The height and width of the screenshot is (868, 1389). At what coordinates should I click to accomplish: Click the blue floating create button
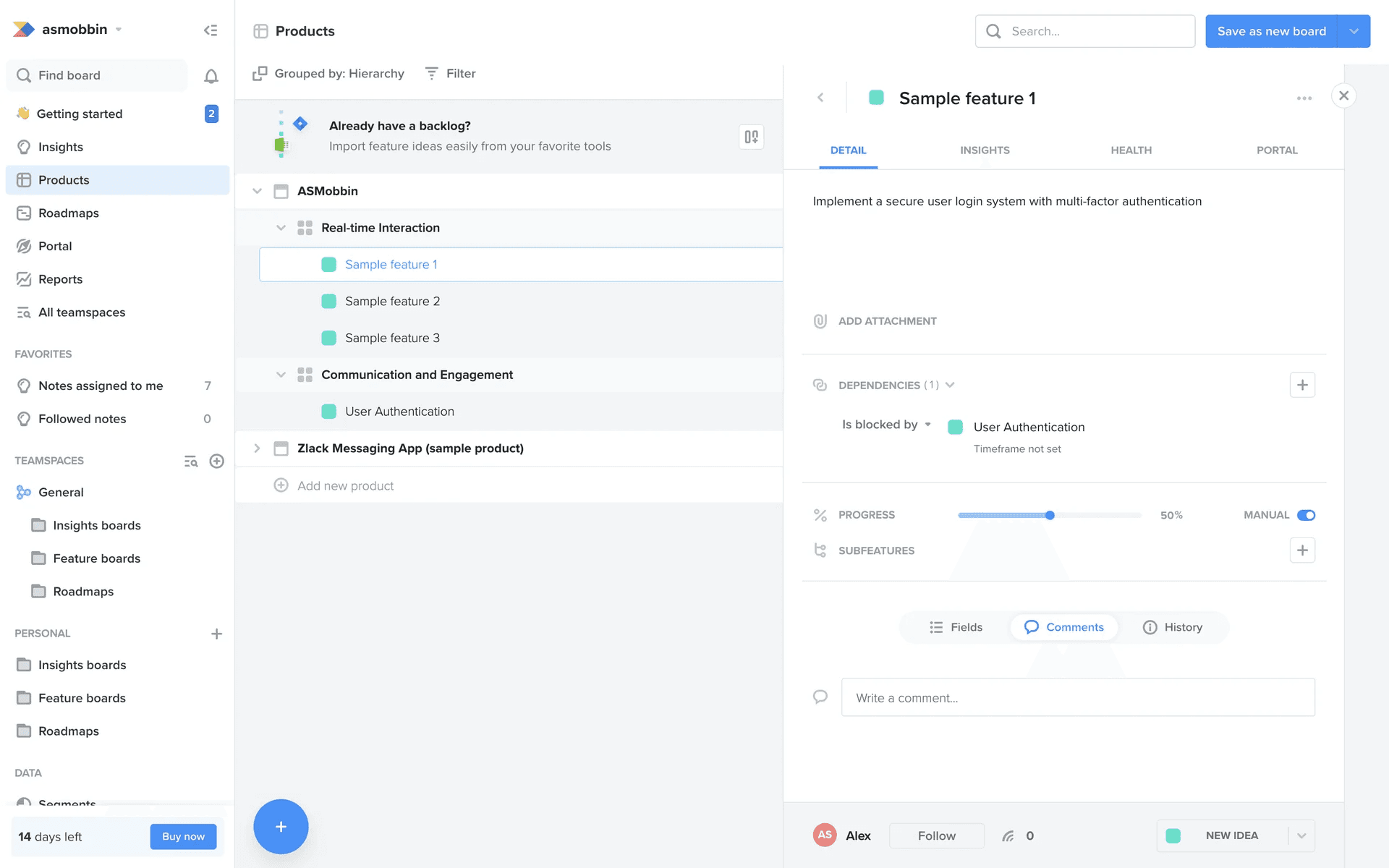point(281,827)
